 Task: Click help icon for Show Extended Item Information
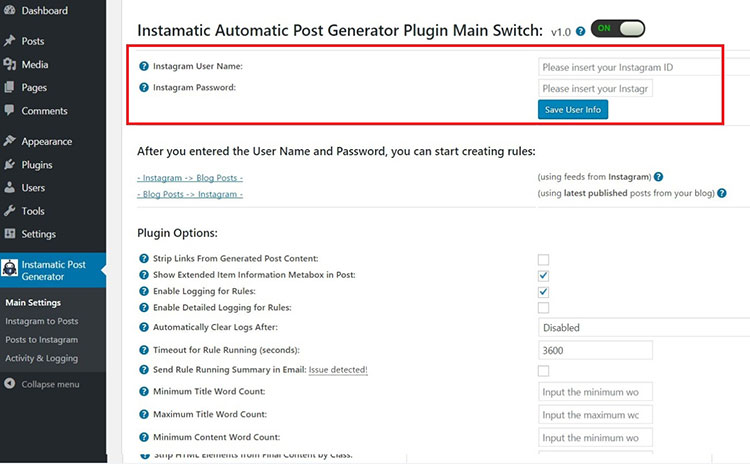click(143, 275)
